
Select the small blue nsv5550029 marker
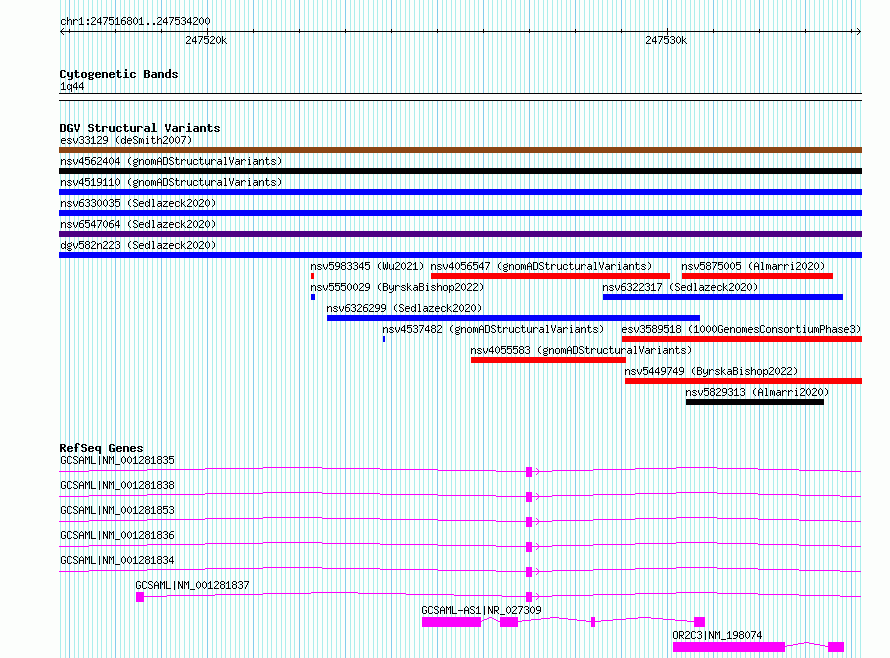click(x=313, y=297)
